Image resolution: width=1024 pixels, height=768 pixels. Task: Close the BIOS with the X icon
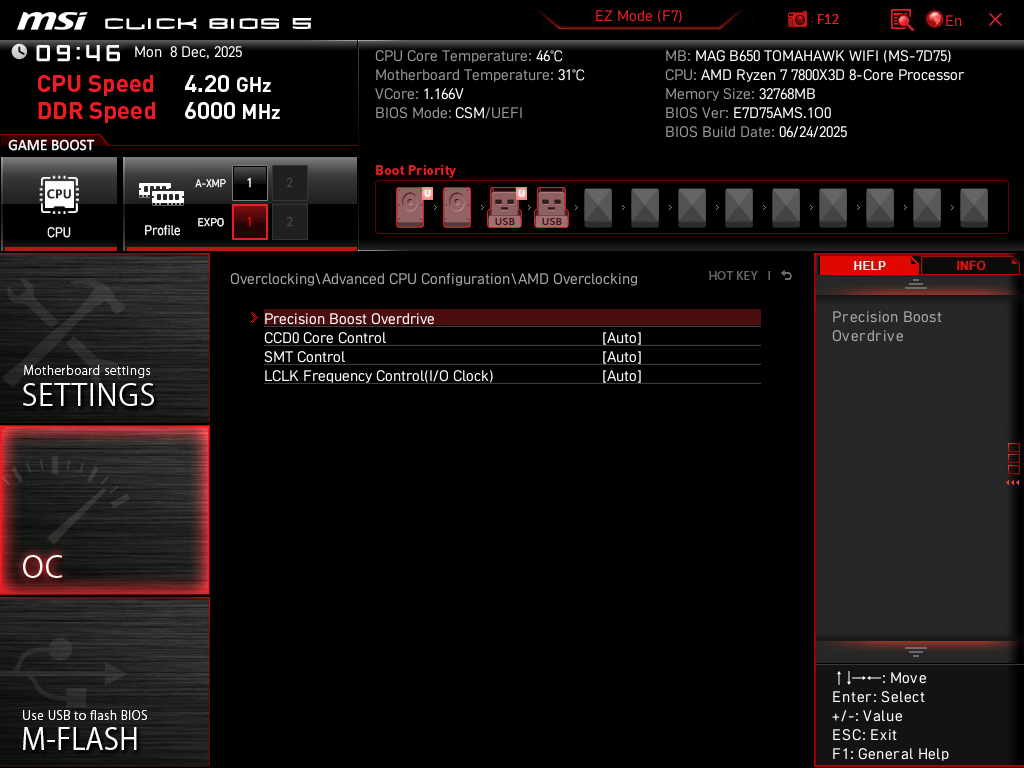tap(995, 20)
